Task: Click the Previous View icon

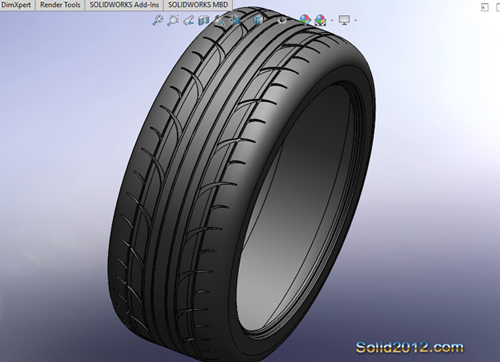Action: tap(188, 20)
